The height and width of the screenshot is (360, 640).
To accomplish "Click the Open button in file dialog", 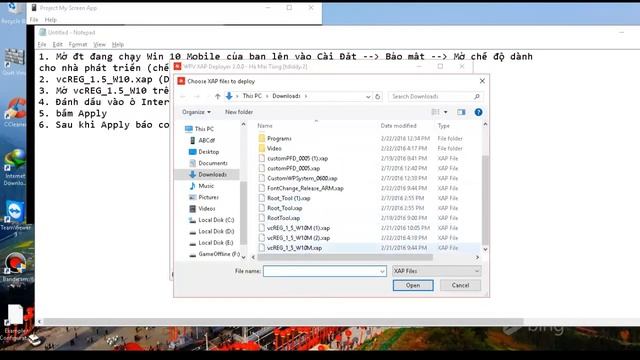I will coord(413,285).
